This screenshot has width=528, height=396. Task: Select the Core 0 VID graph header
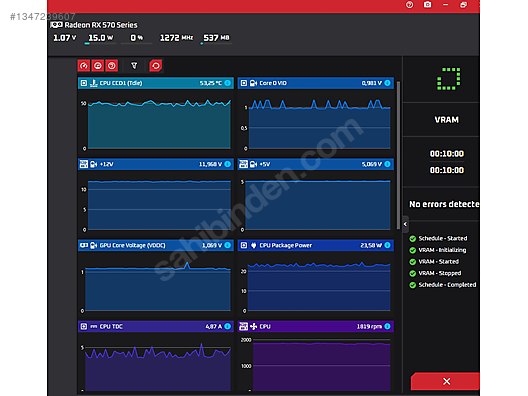click(x=316, y=83)
